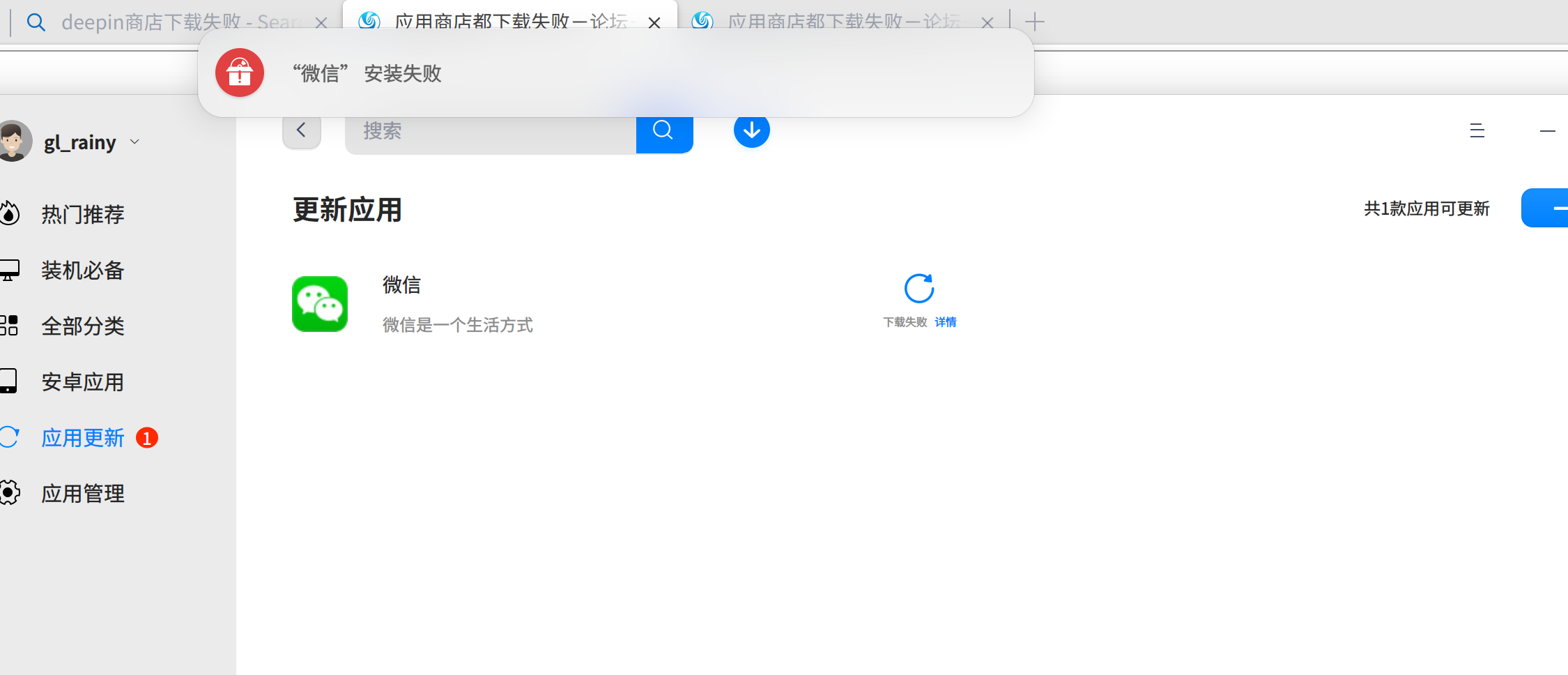
Task: Click the 共1款应用可更新 text
Action: 1427,208
